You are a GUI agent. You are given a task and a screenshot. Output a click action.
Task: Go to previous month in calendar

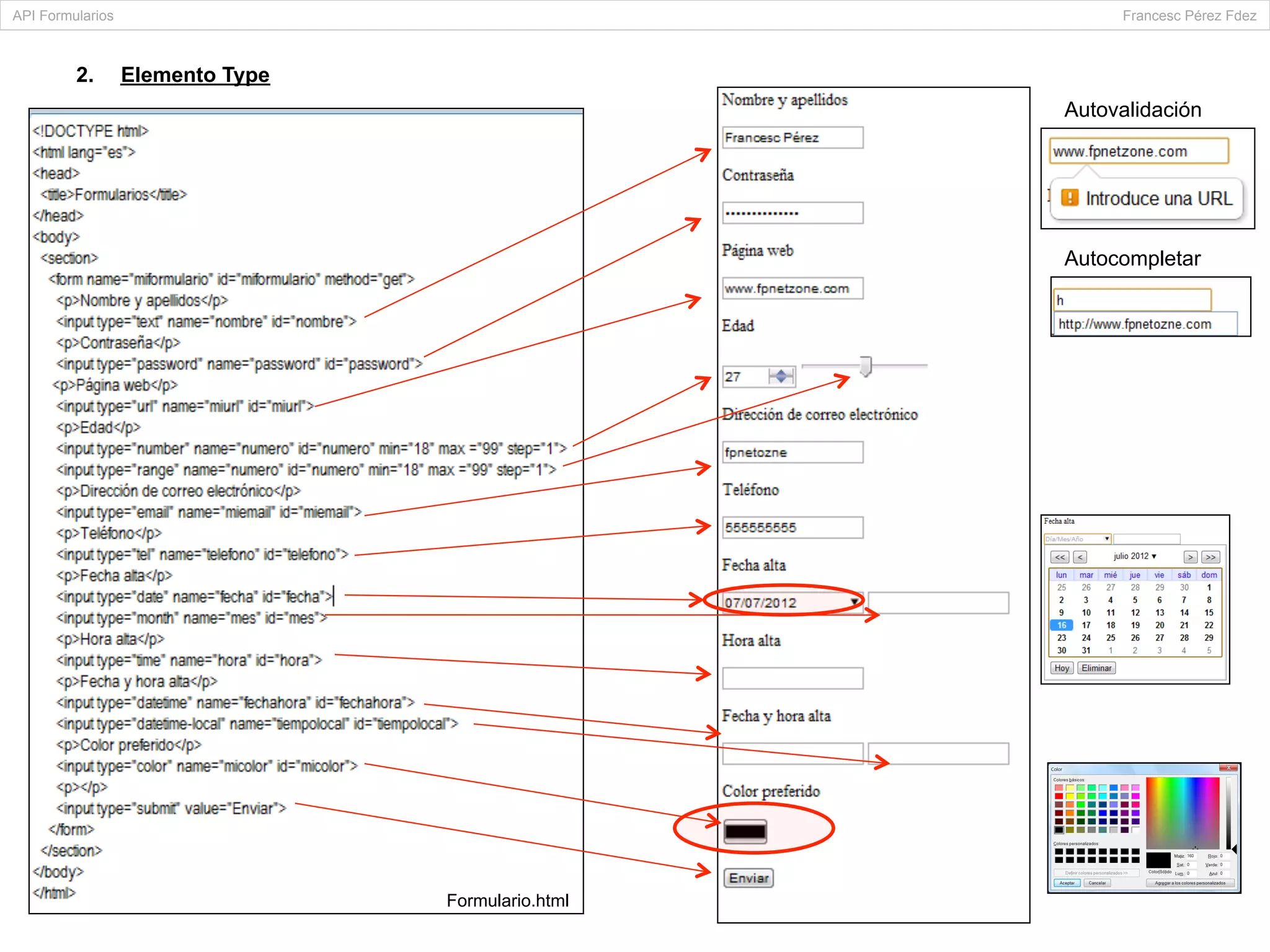(x=1080, y=557)
